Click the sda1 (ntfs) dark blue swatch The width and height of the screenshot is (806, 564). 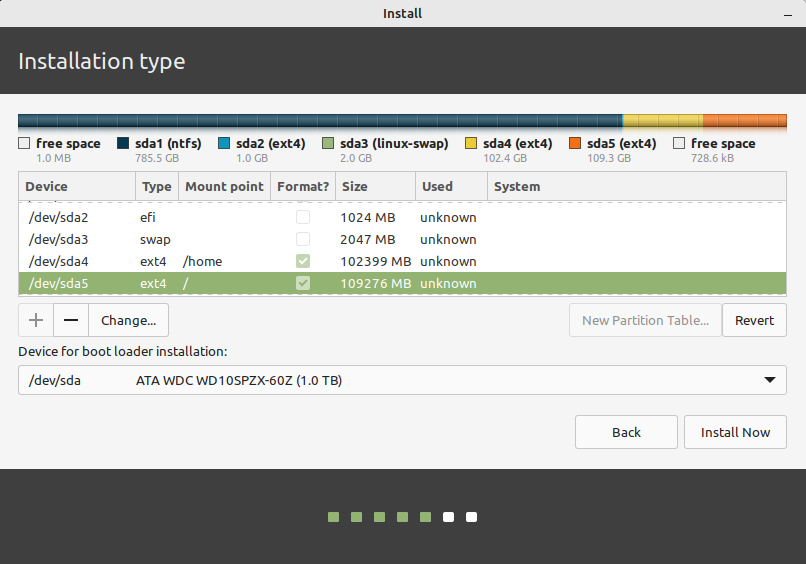coord(123,143)
